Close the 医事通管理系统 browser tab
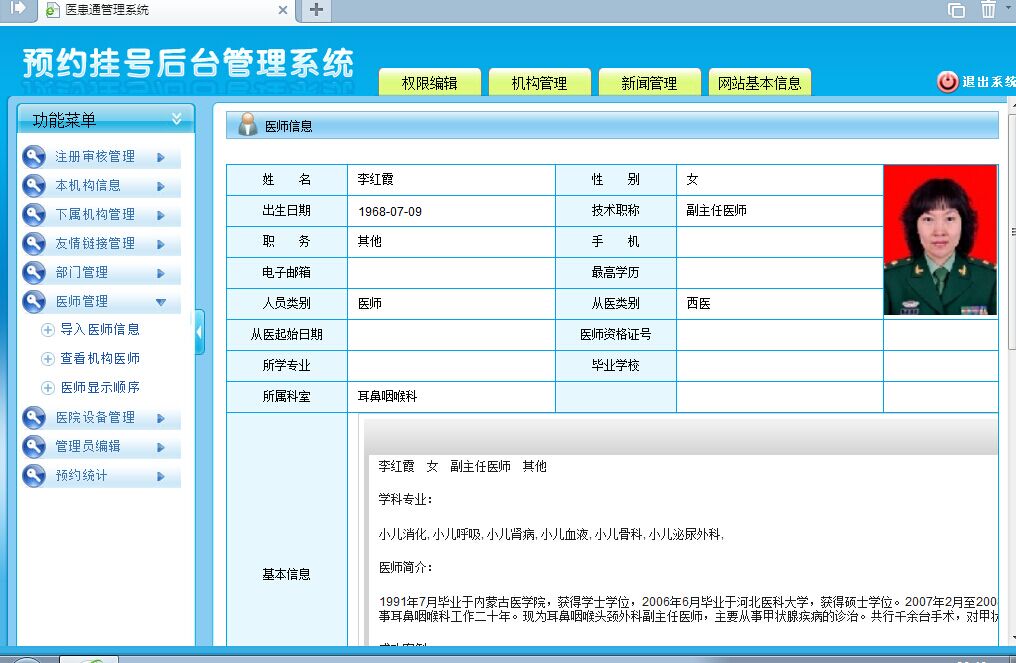 click(283, 10)
